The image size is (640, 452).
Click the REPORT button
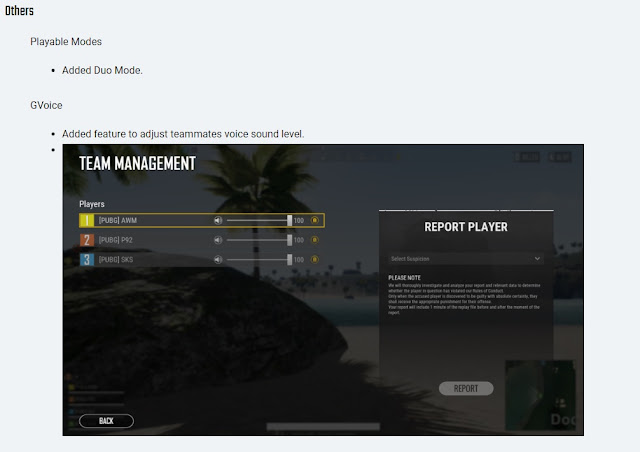(x=466, y=388)
